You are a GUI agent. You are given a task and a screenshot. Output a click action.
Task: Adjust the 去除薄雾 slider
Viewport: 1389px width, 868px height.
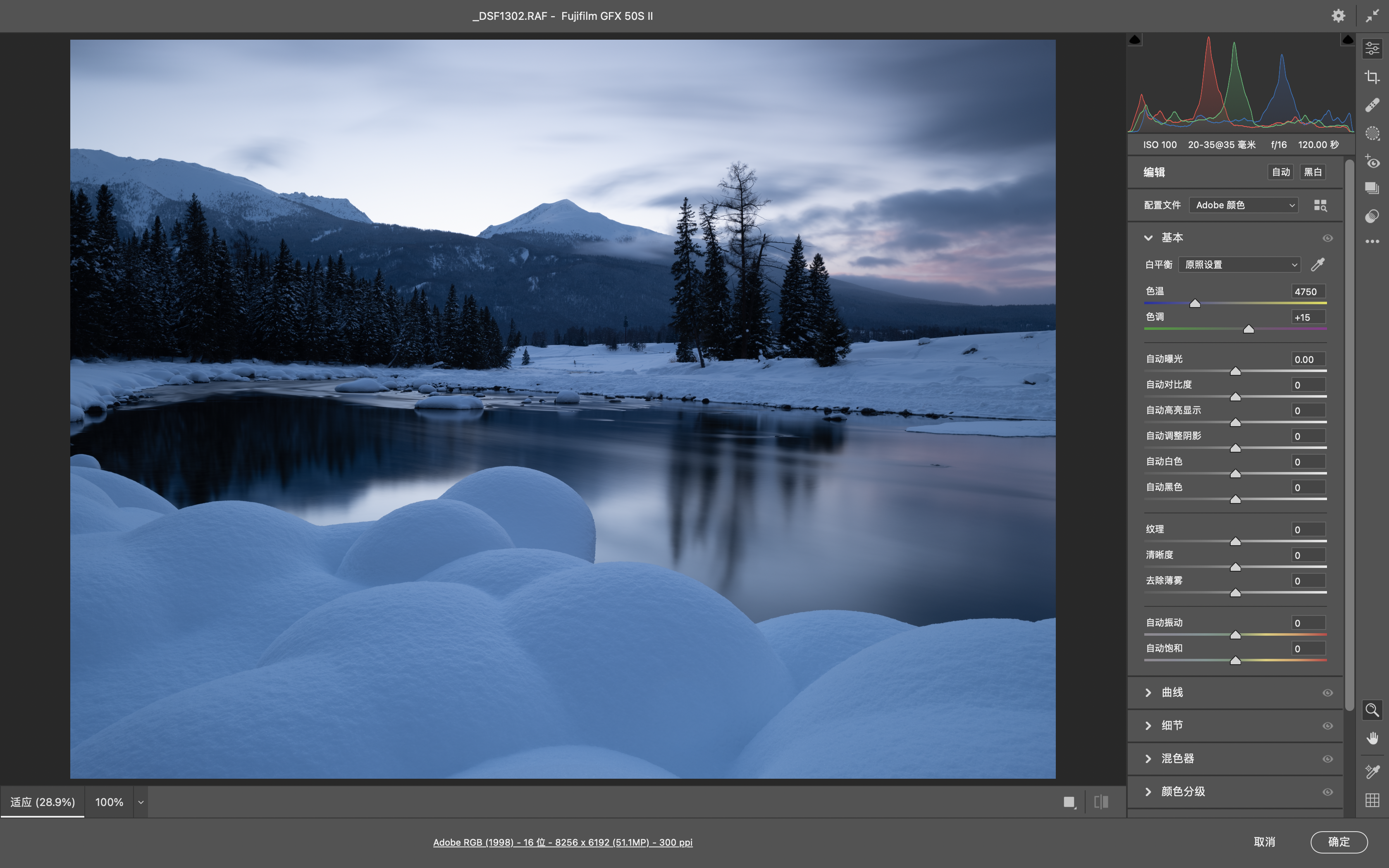click(x=1235, y=592)
